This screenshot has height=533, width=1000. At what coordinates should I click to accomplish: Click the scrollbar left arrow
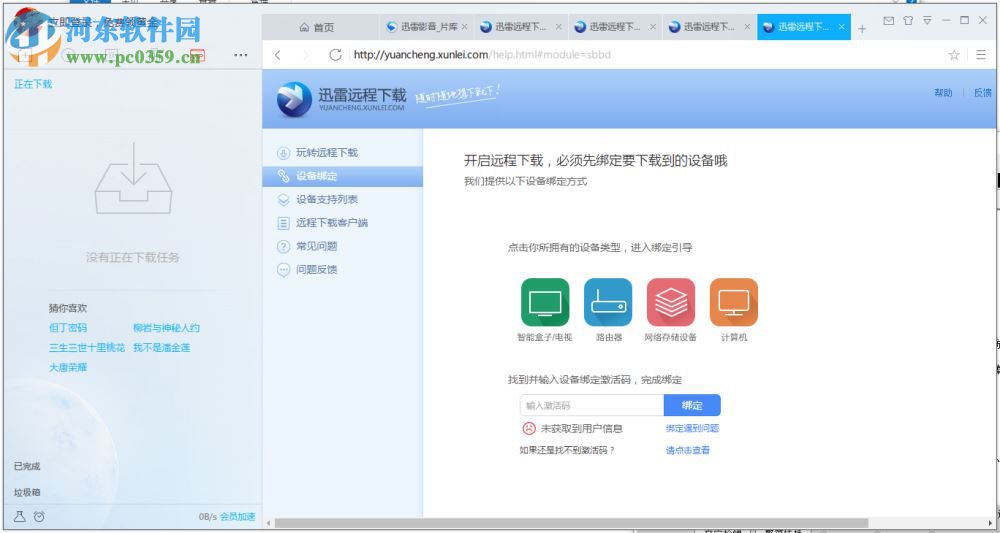[x=268, y=523]
